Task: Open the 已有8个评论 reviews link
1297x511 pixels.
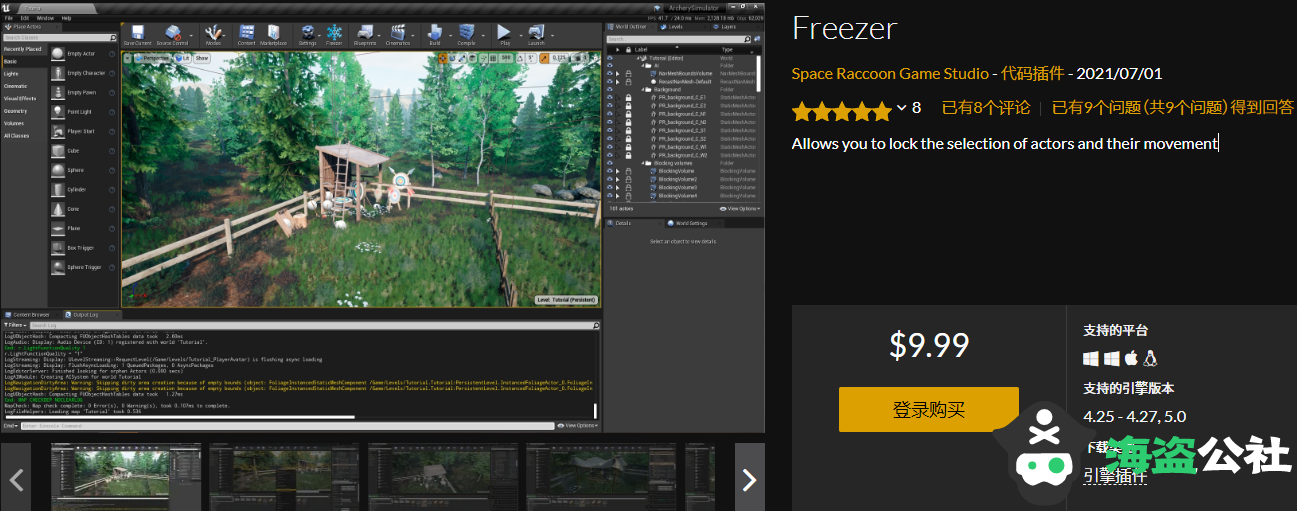Action: click(x=986, y=108)
